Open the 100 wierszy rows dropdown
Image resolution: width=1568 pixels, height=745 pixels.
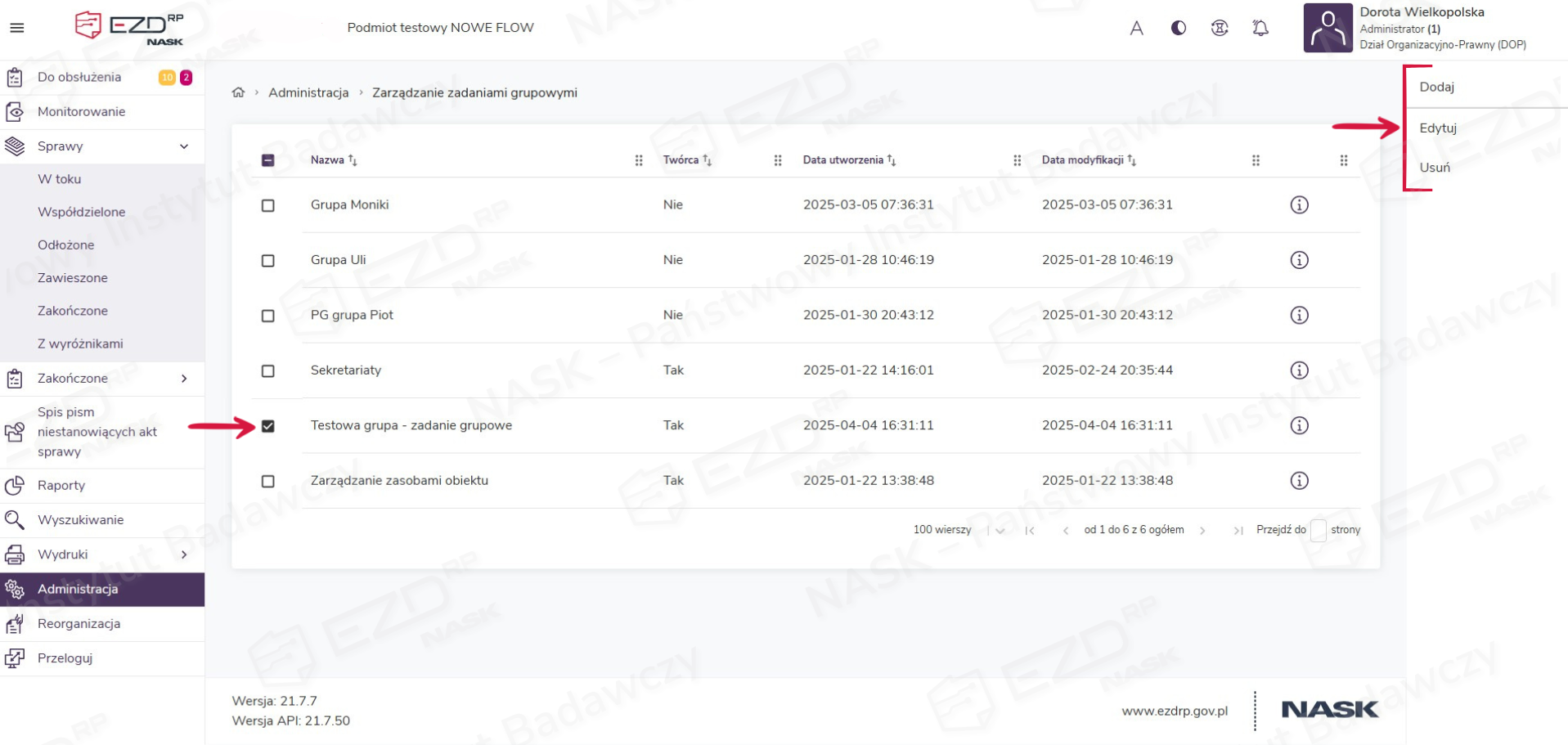999,531
